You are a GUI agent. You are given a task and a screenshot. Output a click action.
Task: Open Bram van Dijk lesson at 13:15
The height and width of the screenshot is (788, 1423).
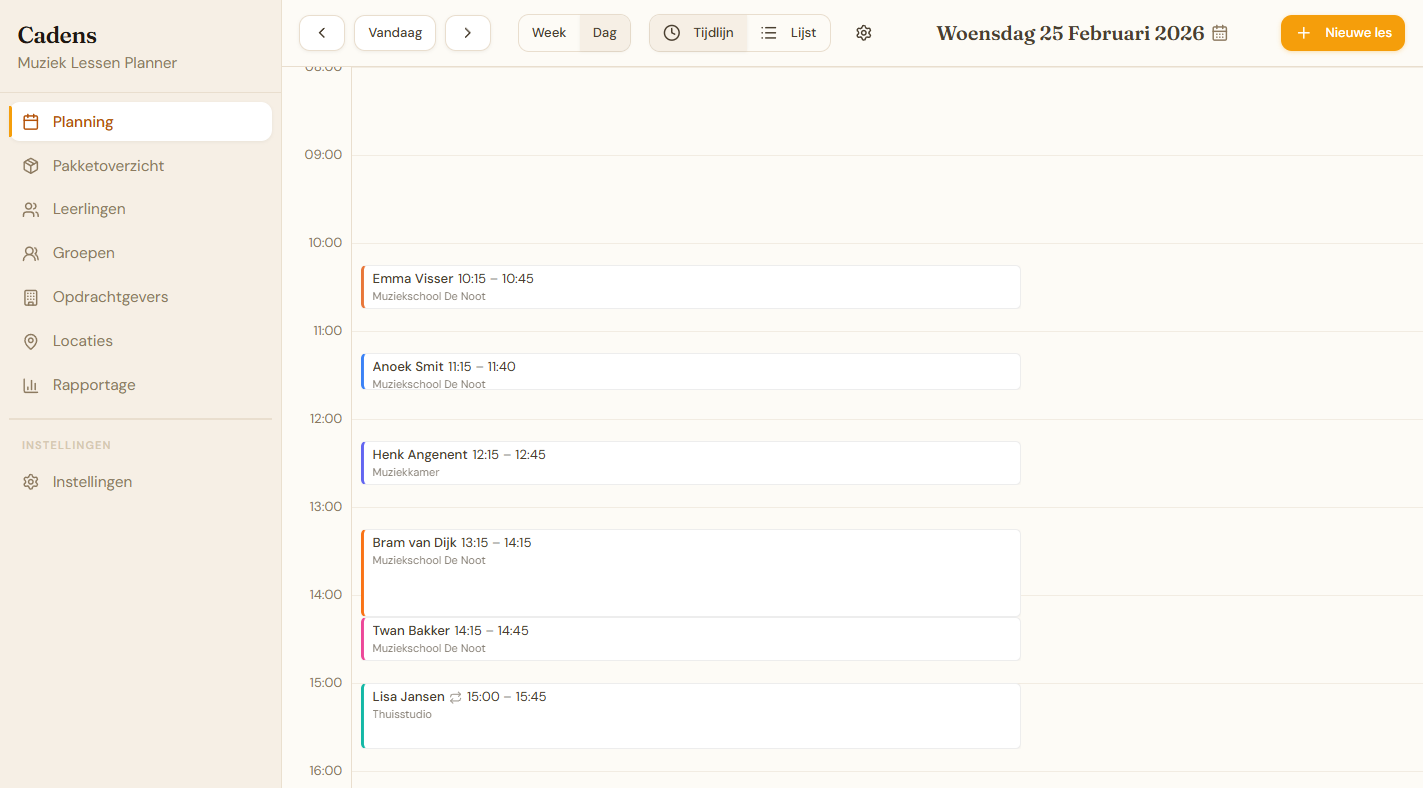(690, 572)
